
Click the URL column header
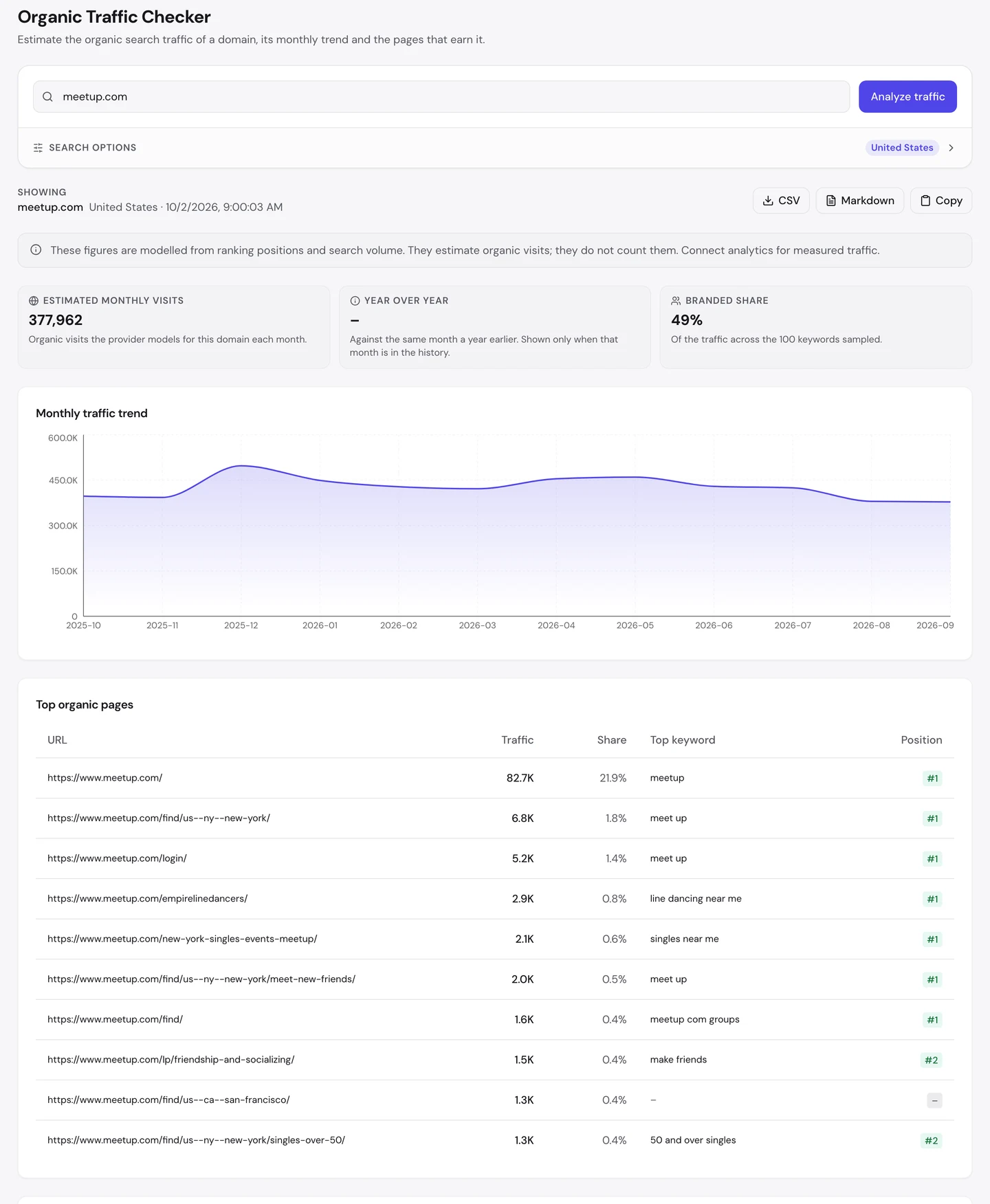click(57, 740)
